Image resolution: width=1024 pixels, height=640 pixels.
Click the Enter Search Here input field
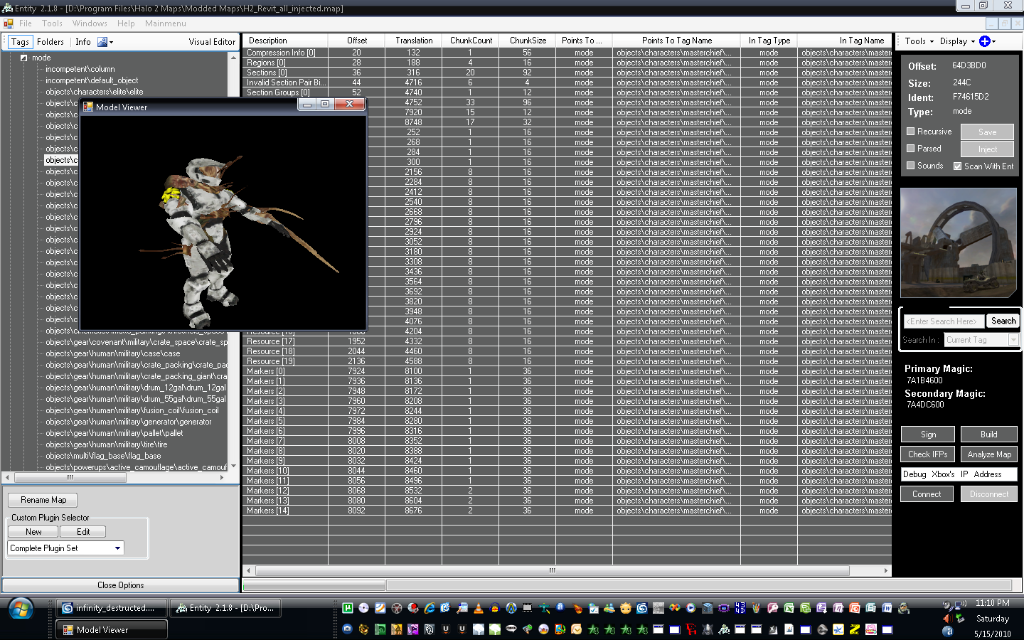click(x=944, y=321)
